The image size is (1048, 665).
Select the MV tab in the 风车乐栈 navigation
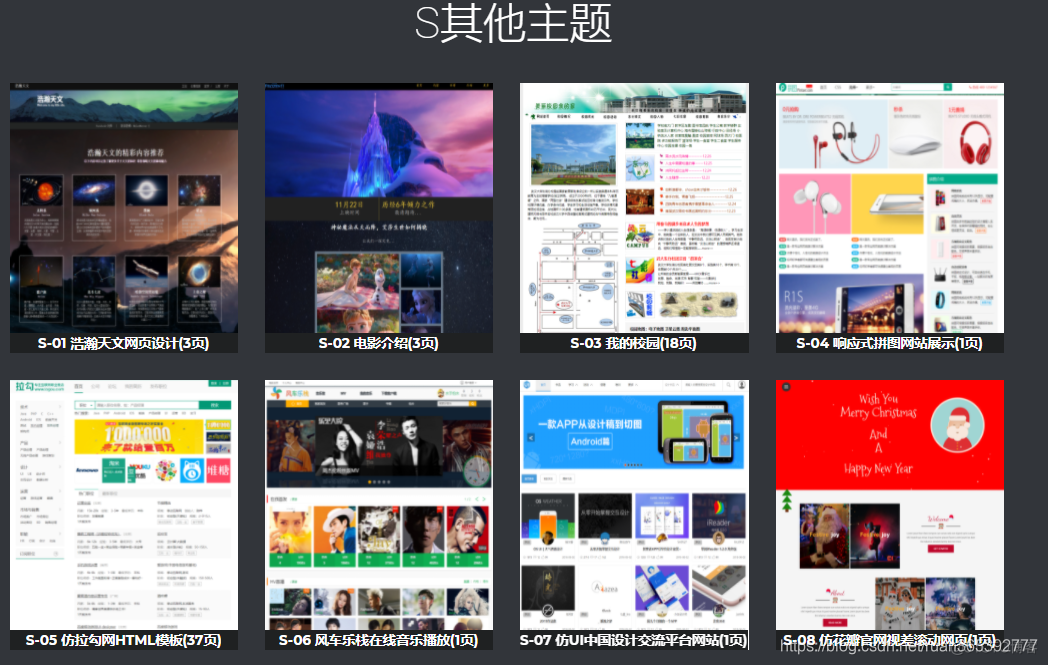(343, 393)
